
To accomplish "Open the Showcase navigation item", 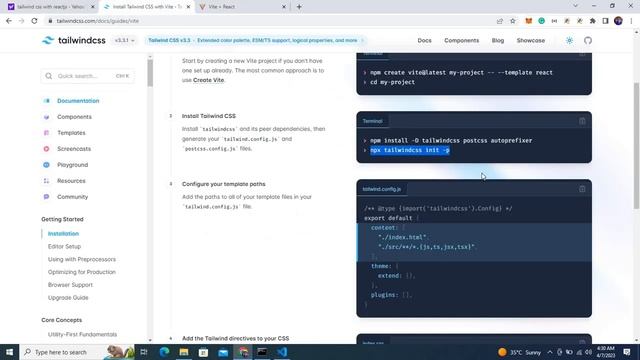I will pyautogui.click(x=531, y=40).
